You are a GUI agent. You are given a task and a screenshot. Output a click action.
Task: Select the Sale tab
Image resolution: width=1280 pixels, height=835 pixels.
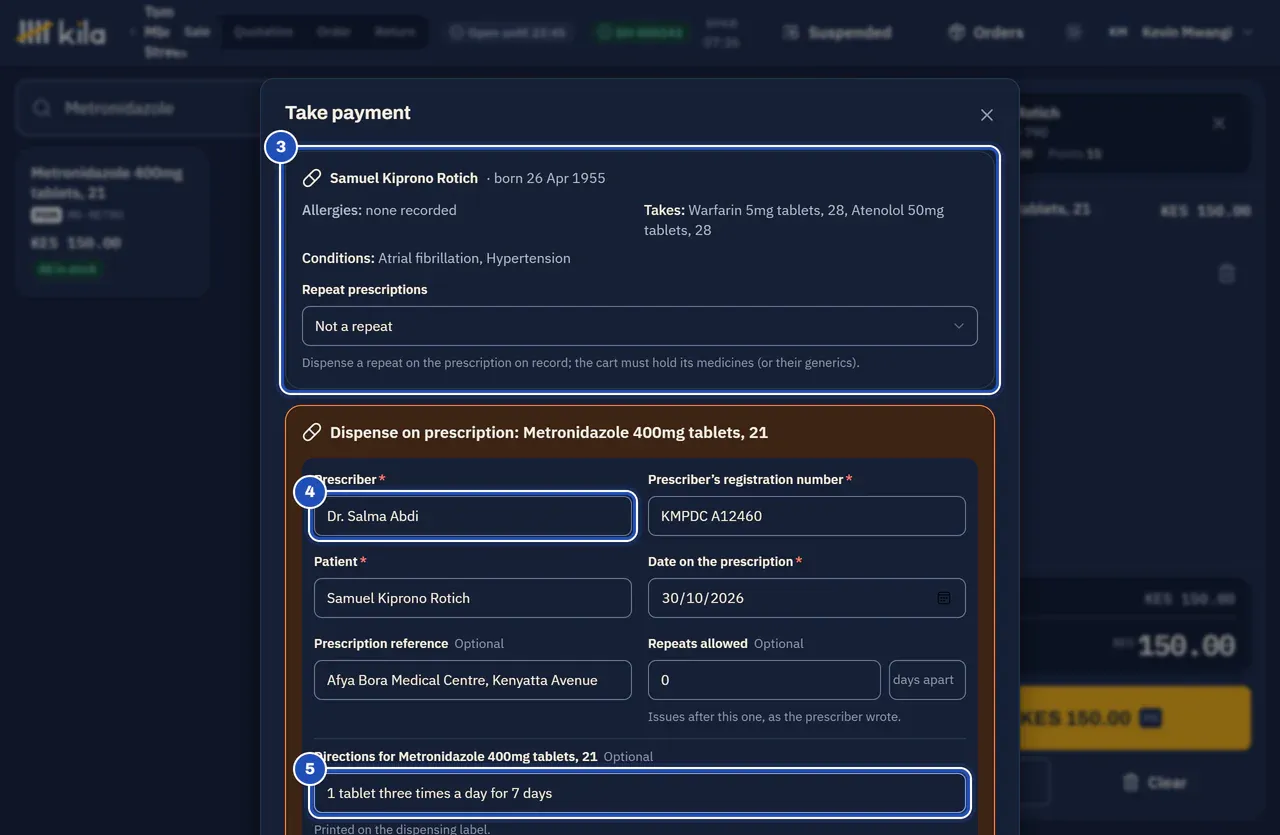(x=197, y=32)
